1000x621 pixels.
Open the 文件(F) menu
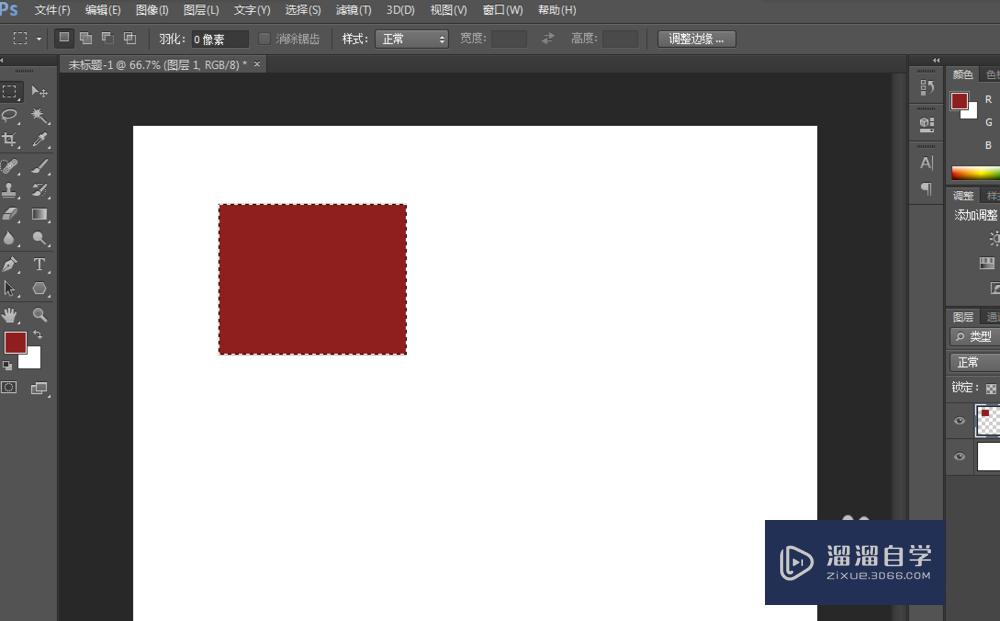[52, 10]
